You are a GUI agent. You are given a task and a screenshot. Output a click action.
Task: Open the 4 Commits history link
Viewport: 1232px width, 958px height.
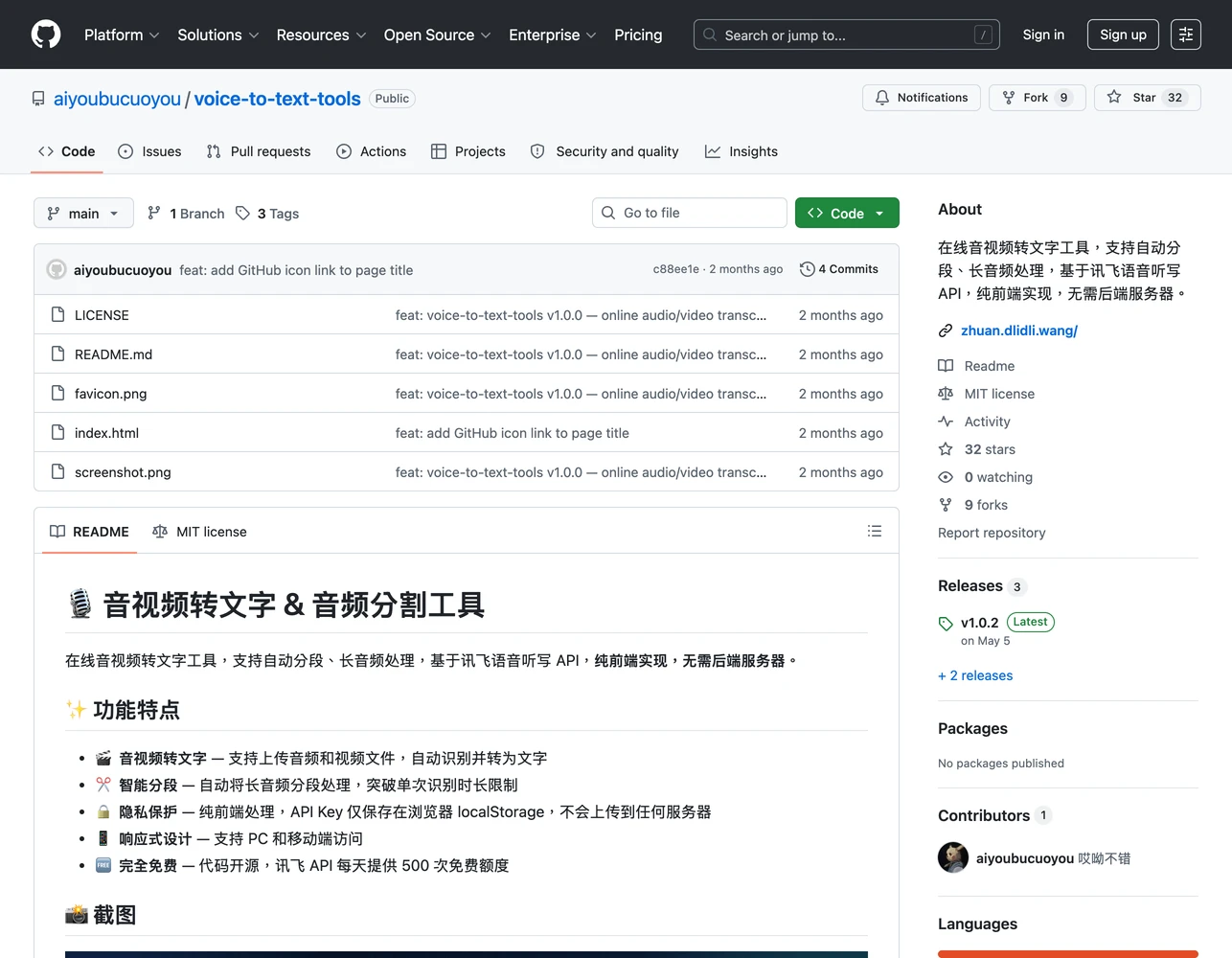(x=839, y=269)
